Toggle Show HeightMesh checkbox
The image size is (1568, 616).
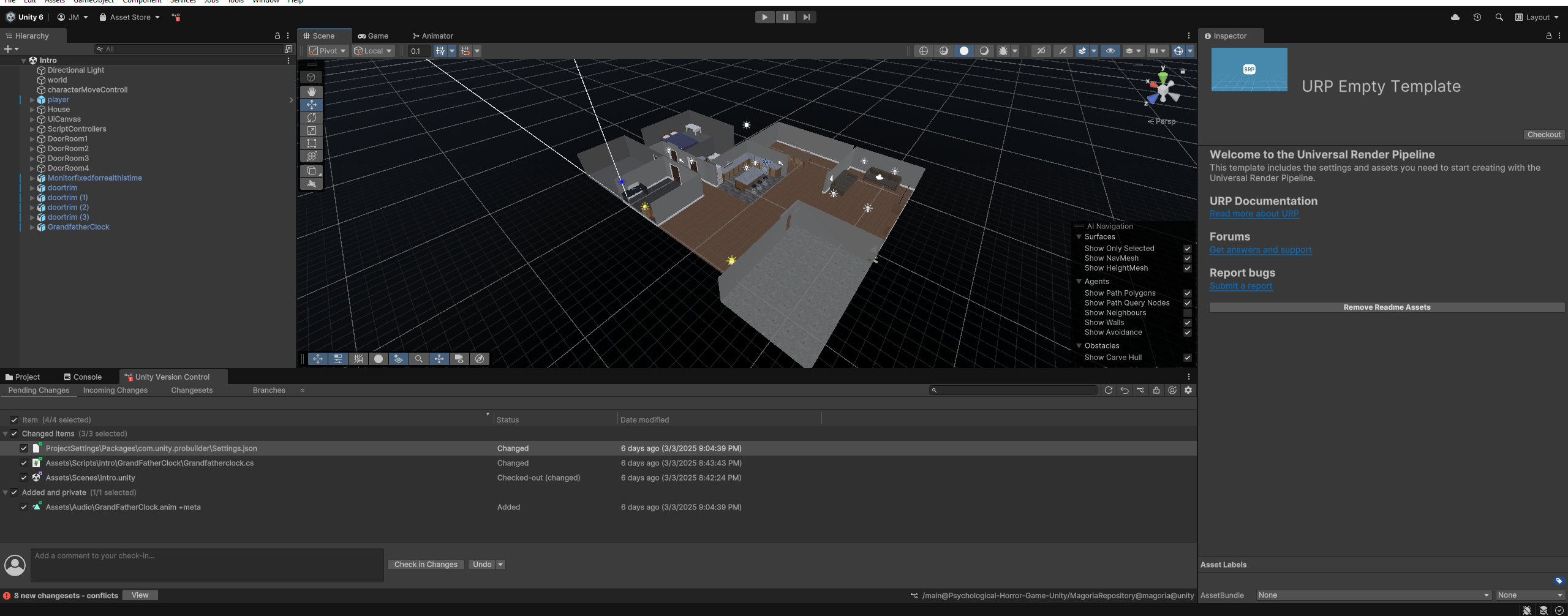click(1187, 268)
